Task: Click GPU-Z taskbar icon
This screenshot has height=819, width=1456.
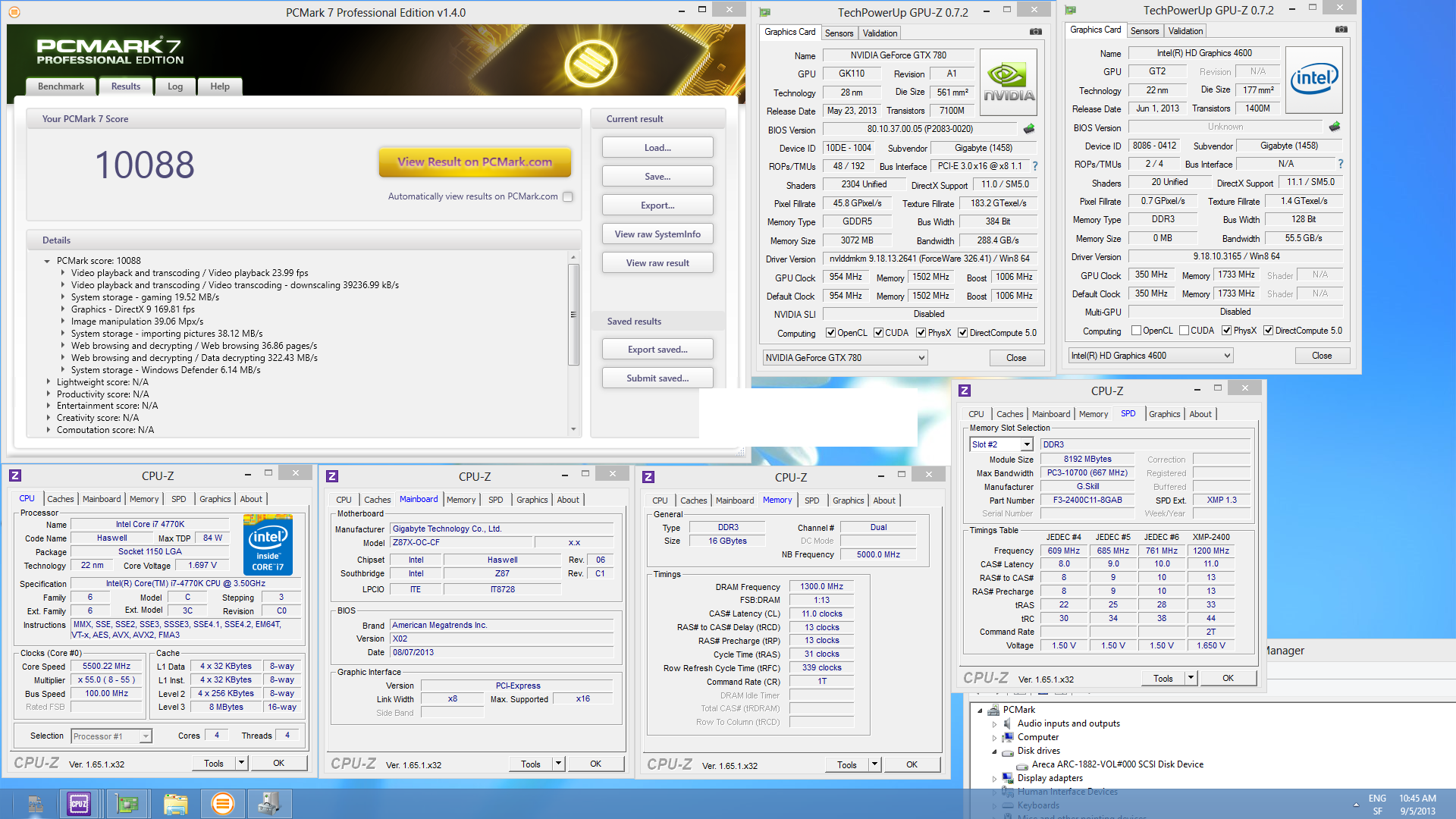Action: point(127,803)
